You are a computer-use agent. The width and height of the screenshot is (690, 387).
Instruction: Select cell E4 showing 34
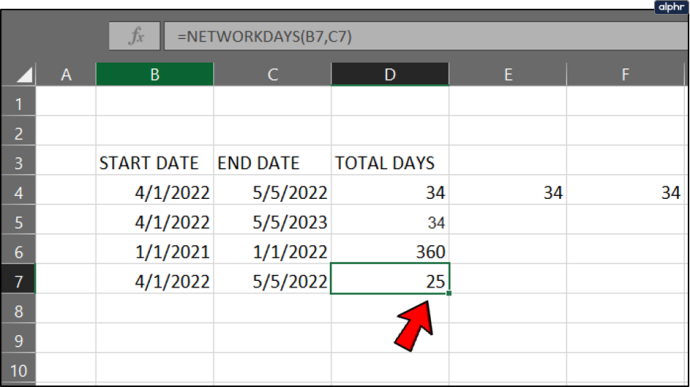(508, 192)
